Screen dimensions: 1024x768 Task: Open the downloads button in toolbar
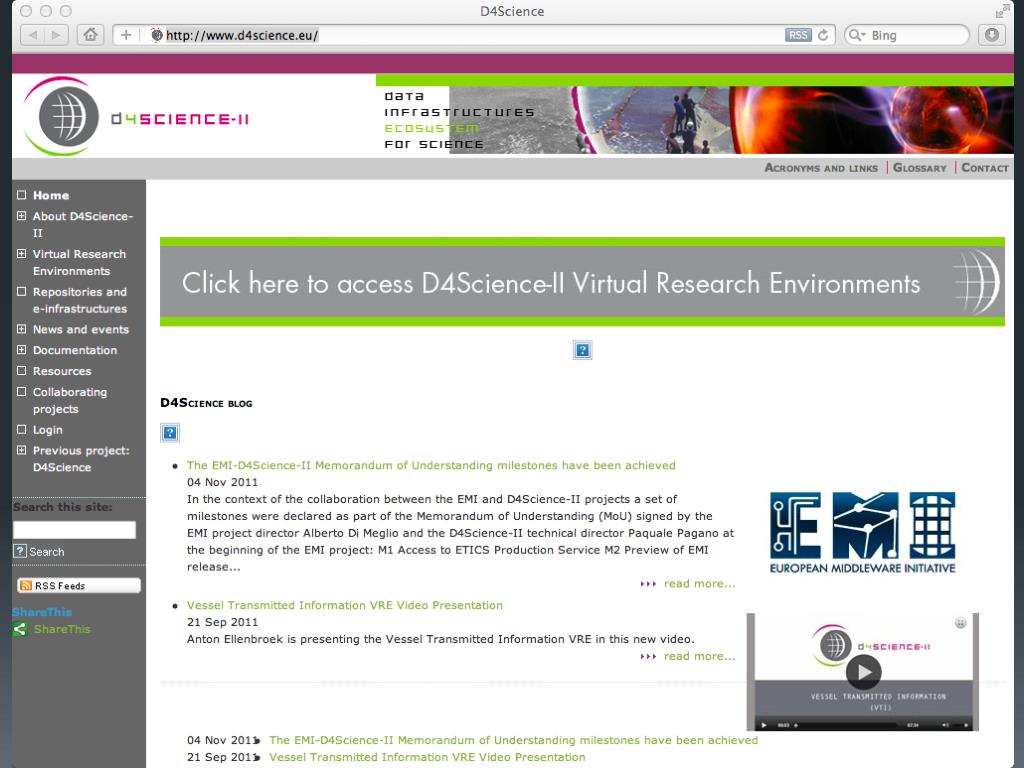tap(991, 35)
